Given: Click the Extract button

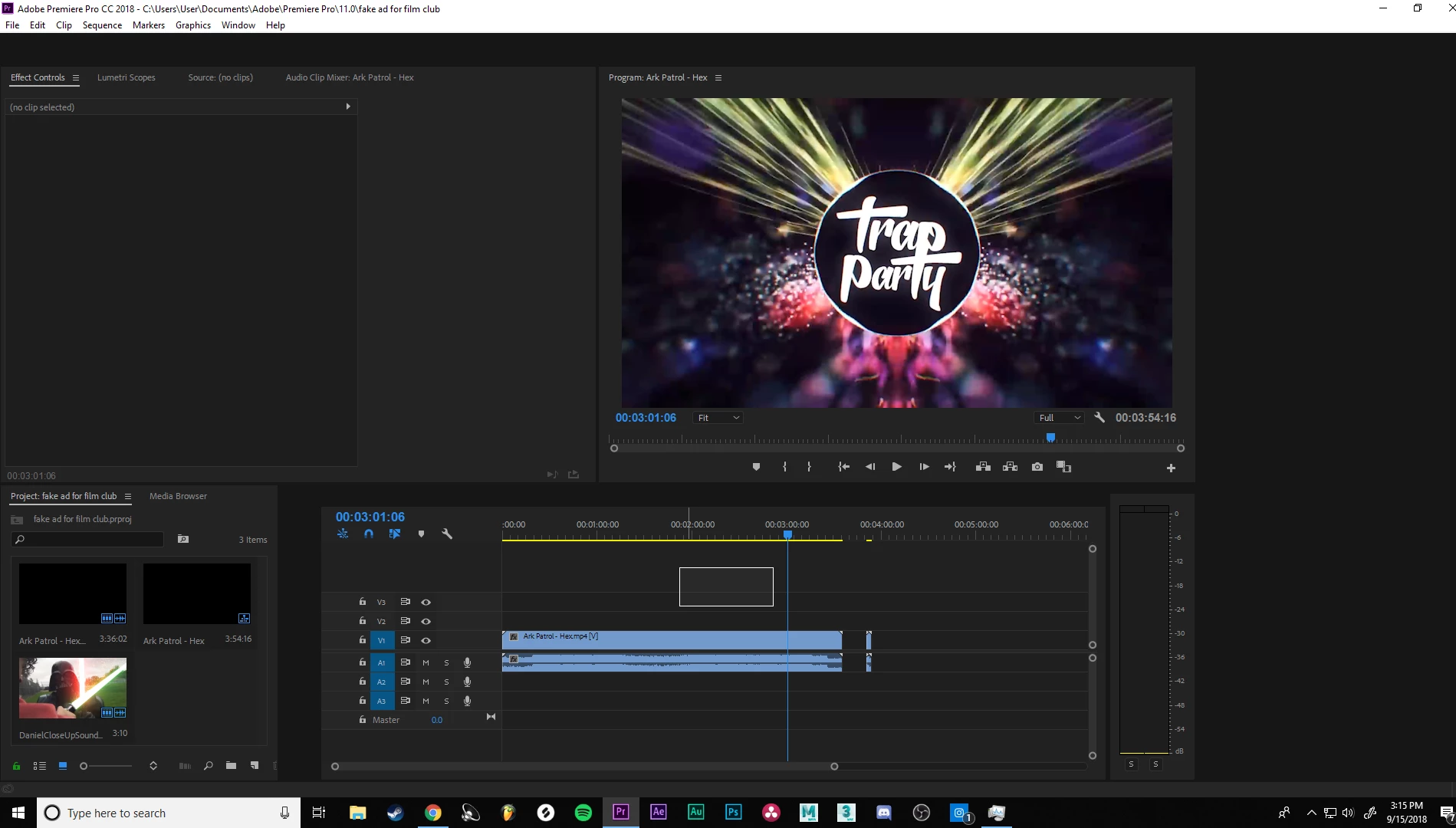Looking at the screenshot, I should pyautogui.click(x=1010, y=467).
